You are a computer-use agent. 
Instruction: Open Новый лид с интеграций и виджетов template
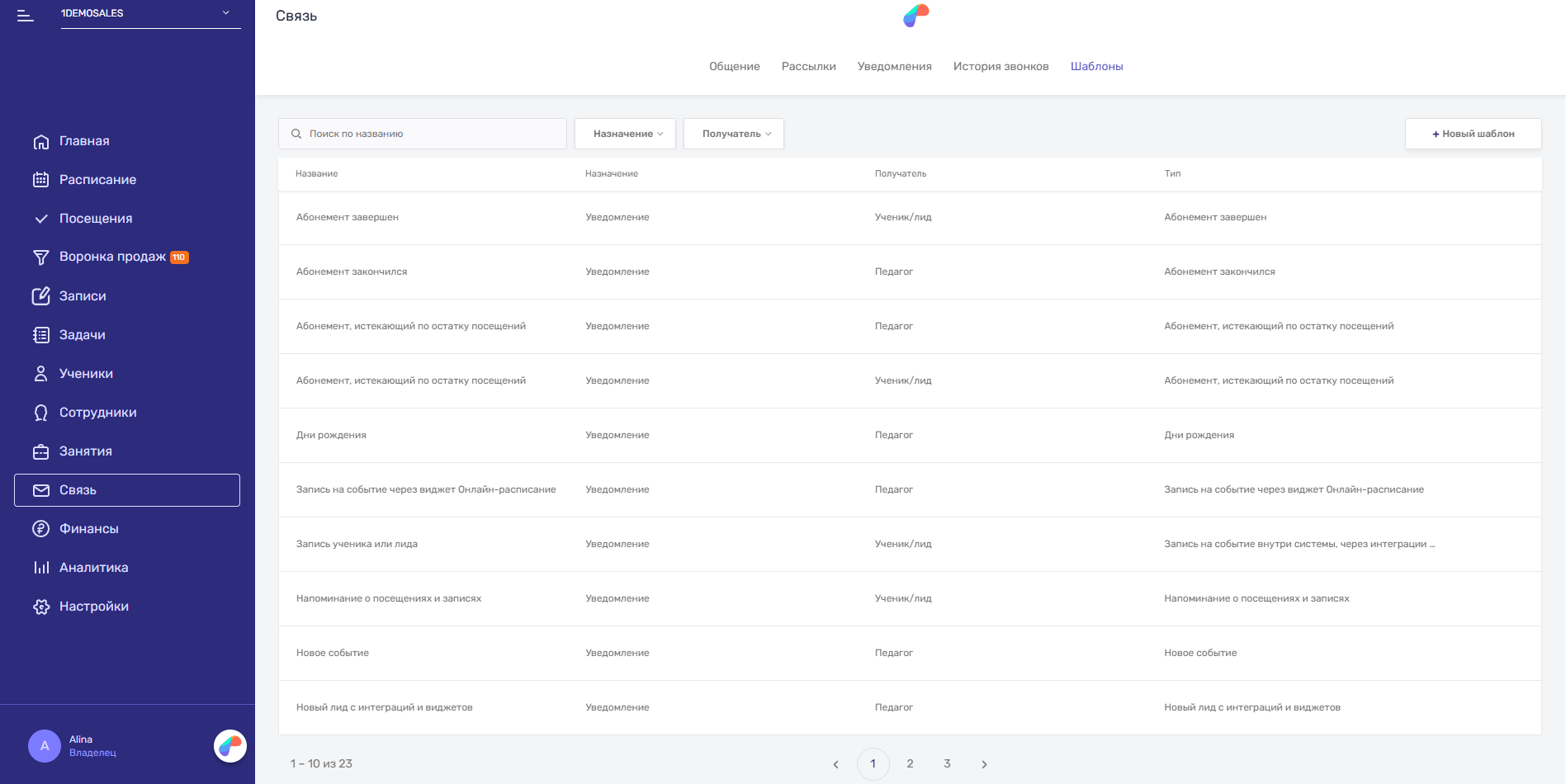[910, 707]
